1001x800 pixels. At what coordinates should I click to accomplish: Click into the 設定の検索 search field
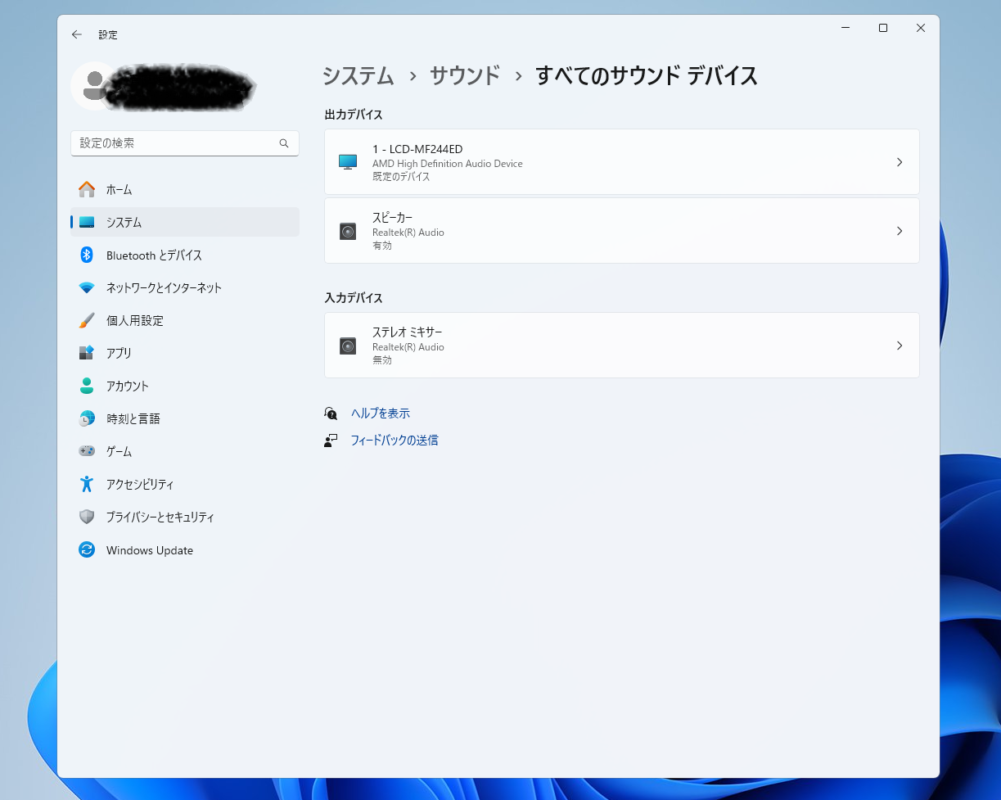184,143
